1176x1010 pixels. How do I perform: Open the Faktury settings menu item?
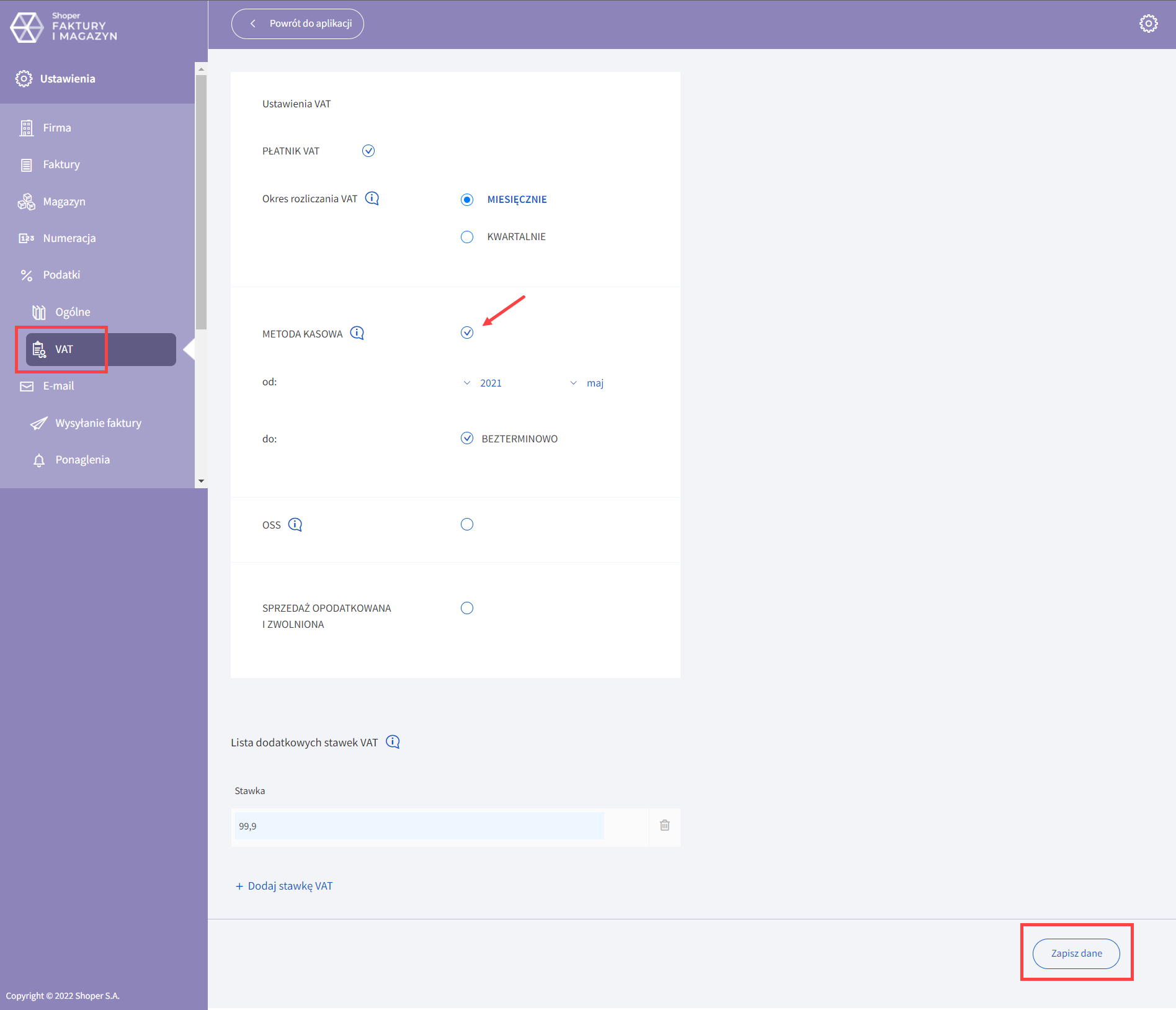pos(61,164)
